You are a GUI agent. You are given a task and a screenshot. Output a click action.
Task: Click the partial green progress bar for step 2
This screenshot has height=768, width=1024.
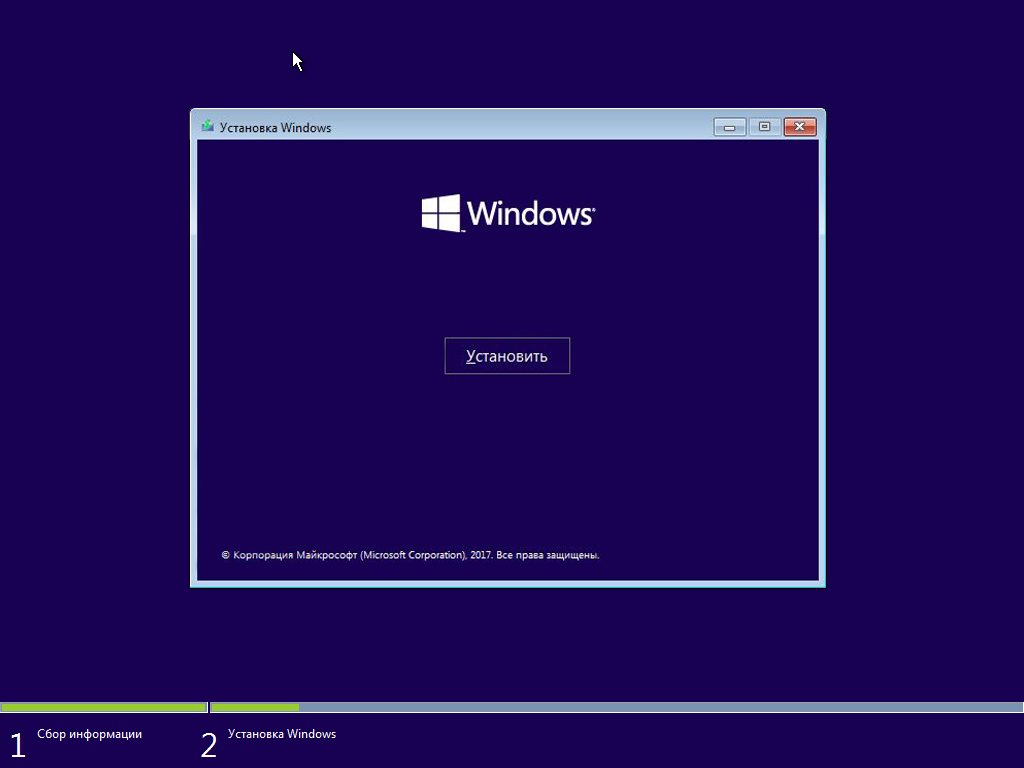coord(255,706)
